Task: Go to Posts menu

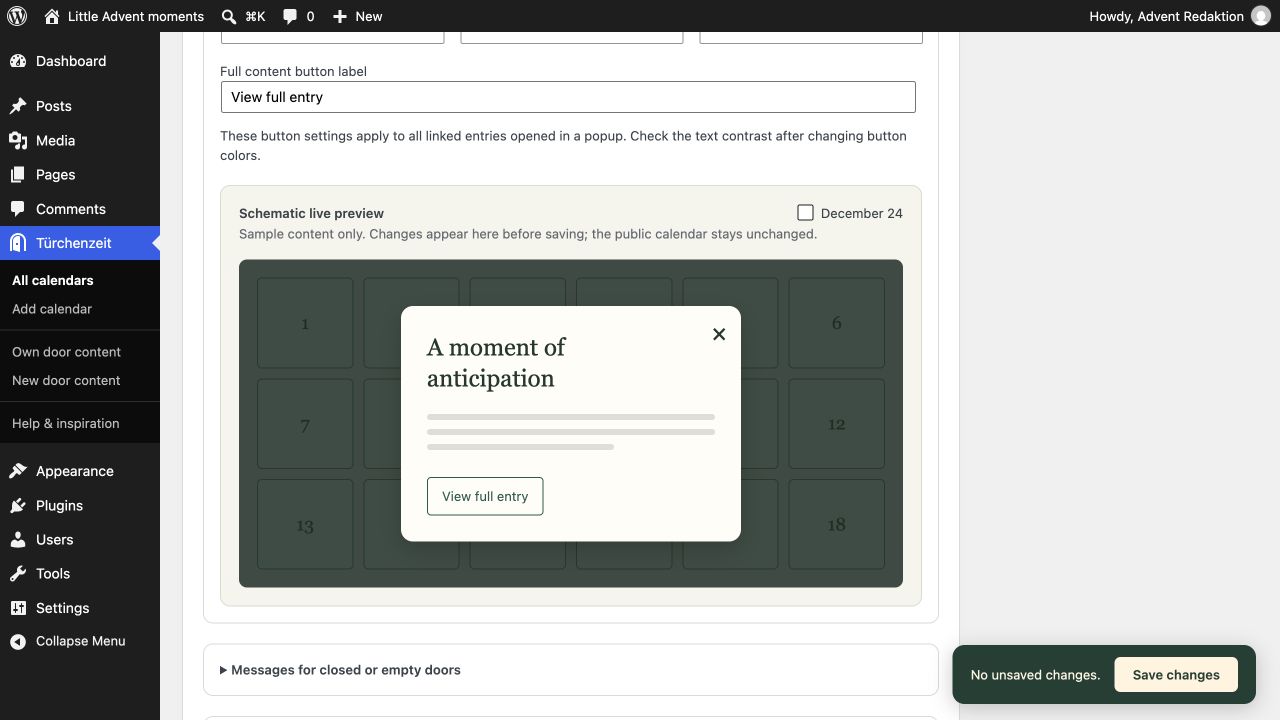Action: click(80, 106)
